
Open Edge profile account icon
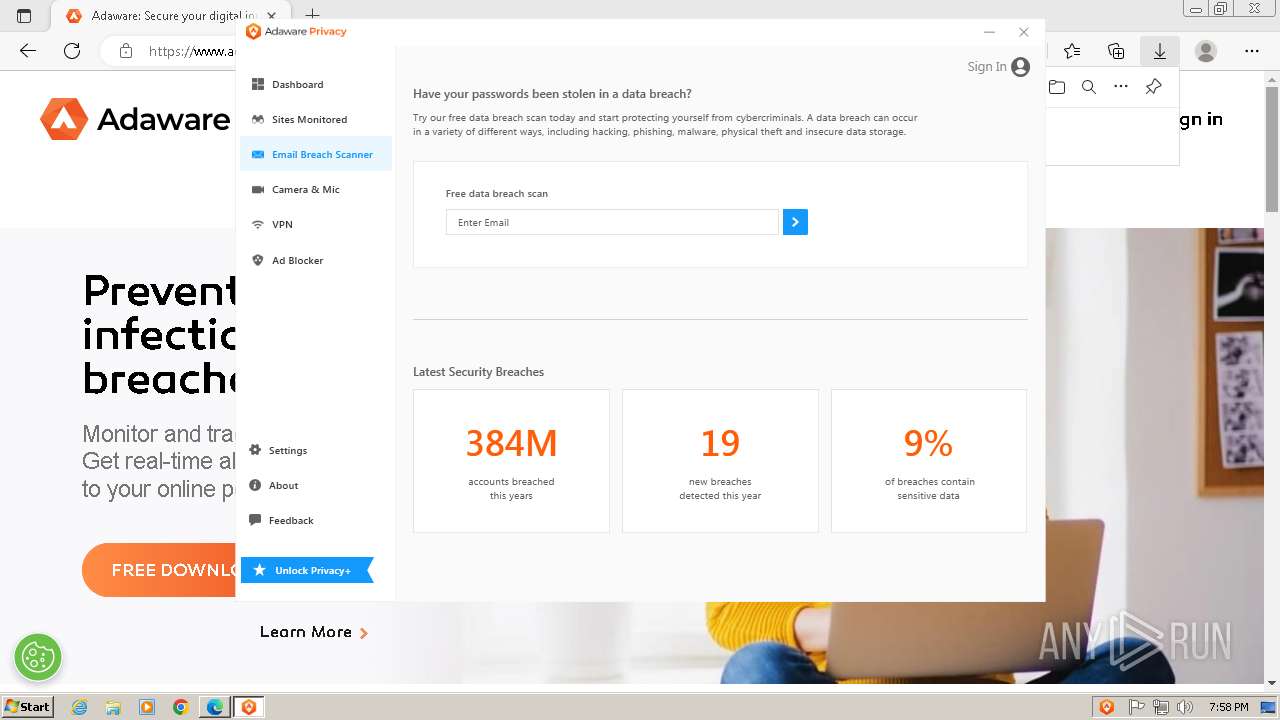click(1206, 51)
